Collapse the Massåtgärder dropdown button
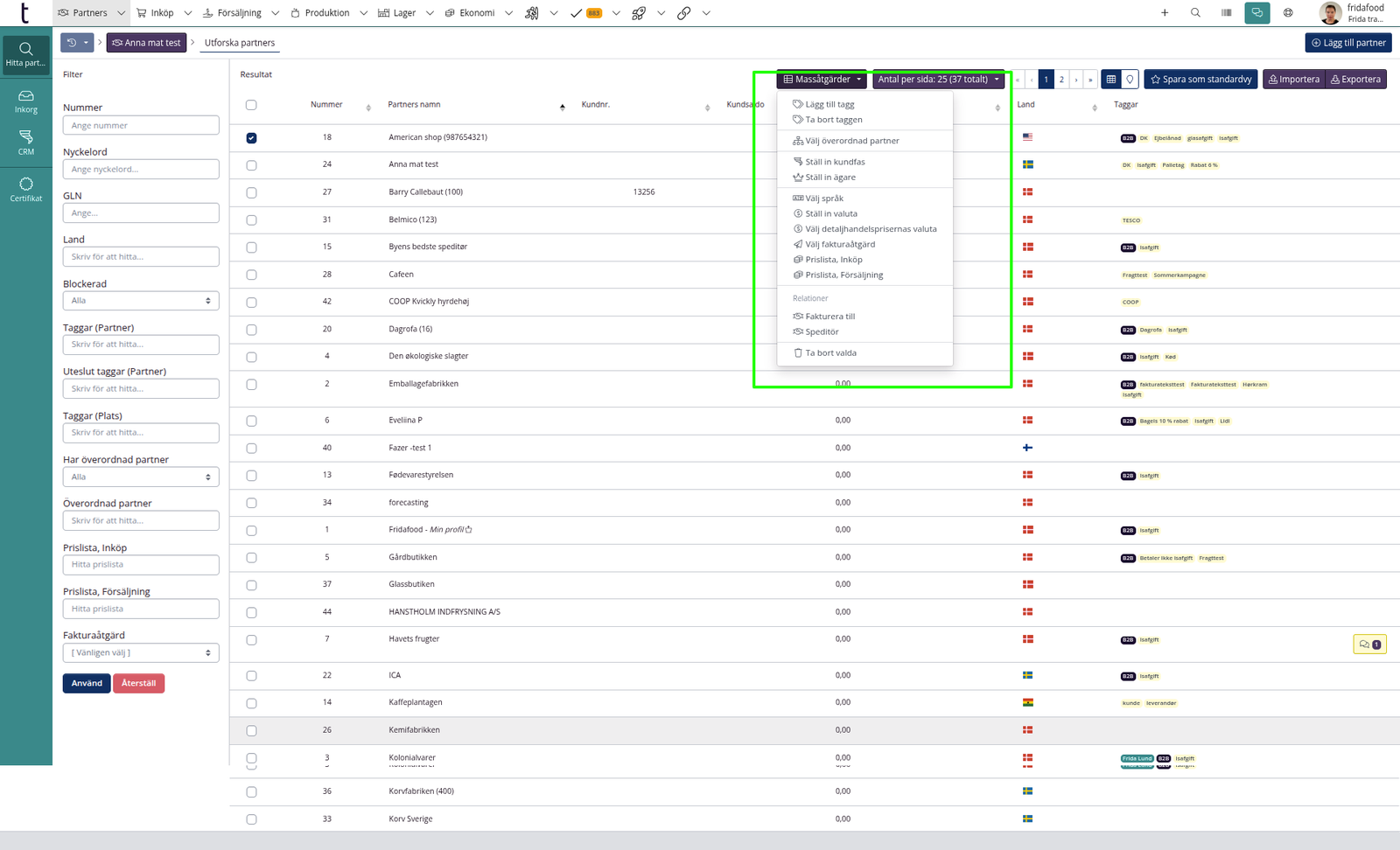This screenshot has width=1400, height=850. tap(822, 80)
